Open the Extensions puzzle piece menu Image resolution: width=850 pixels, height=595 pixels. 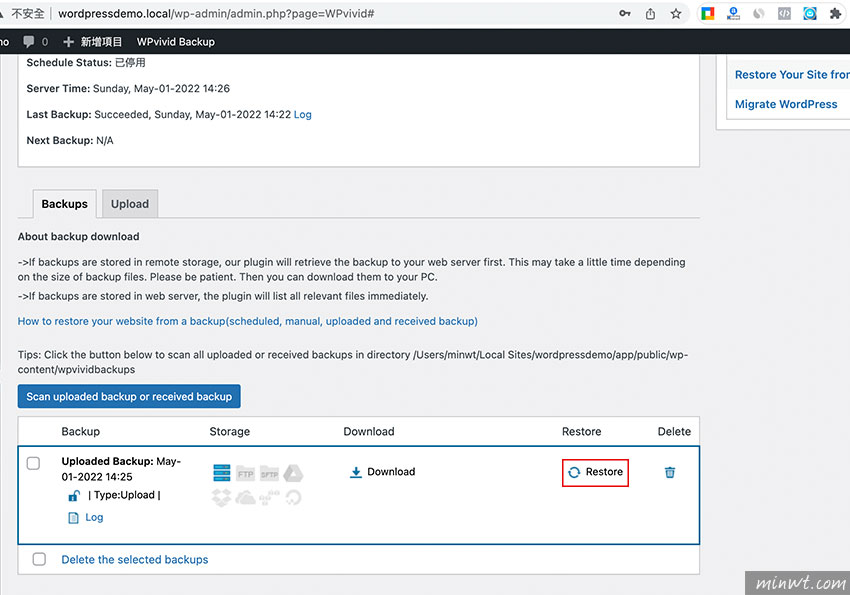[835, 14]
